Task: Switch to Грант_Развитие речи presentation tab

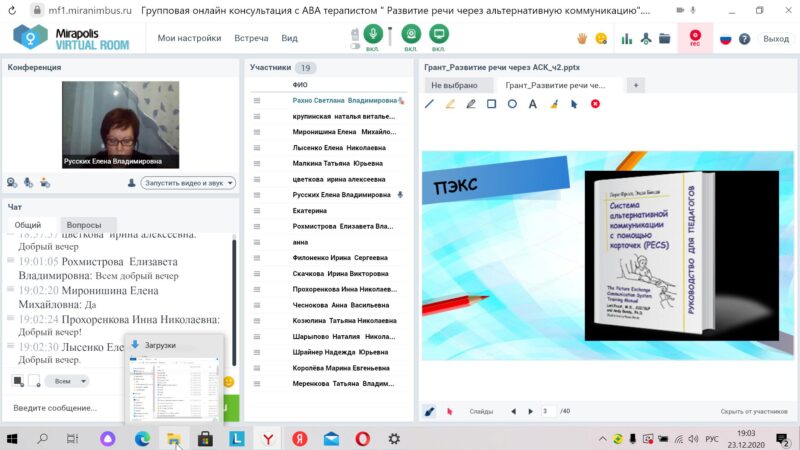Action: pyautogui.click(x=559, y=85)
